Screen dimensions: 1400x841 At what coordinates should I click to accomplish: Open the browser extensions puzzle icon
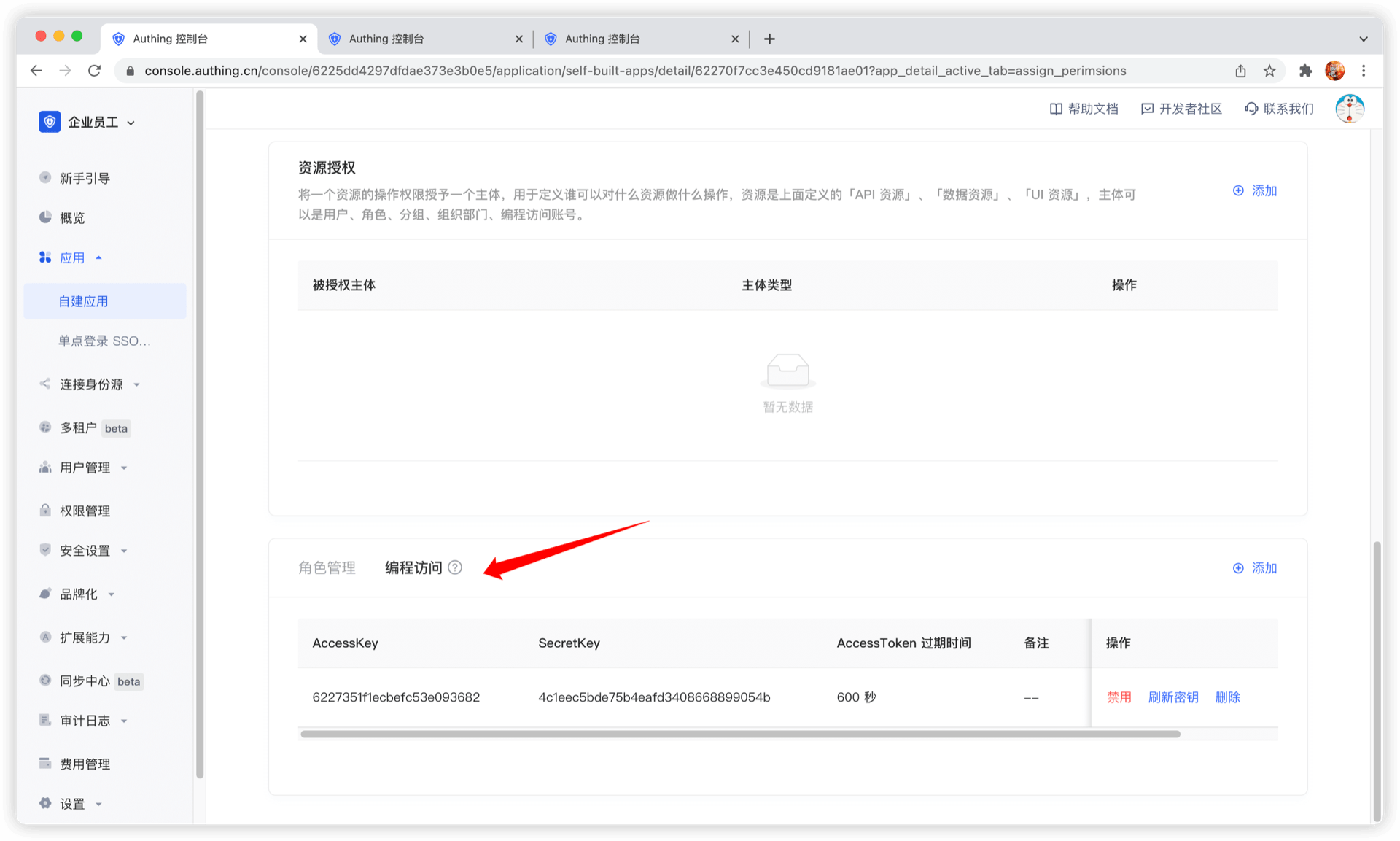(1305, 71)
